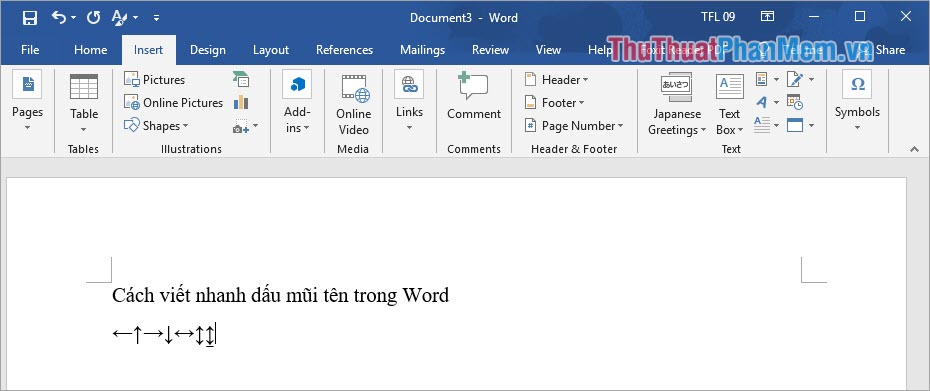Open Japanese Greetings menu
Screen dimensions: 930x391
[x=676, y=104]
